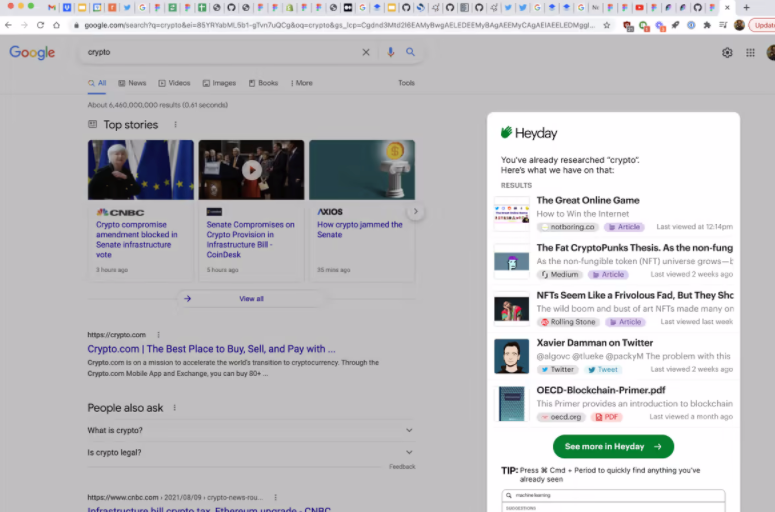Open Xavier Damman on Twitter result

(x=595, y=342)
